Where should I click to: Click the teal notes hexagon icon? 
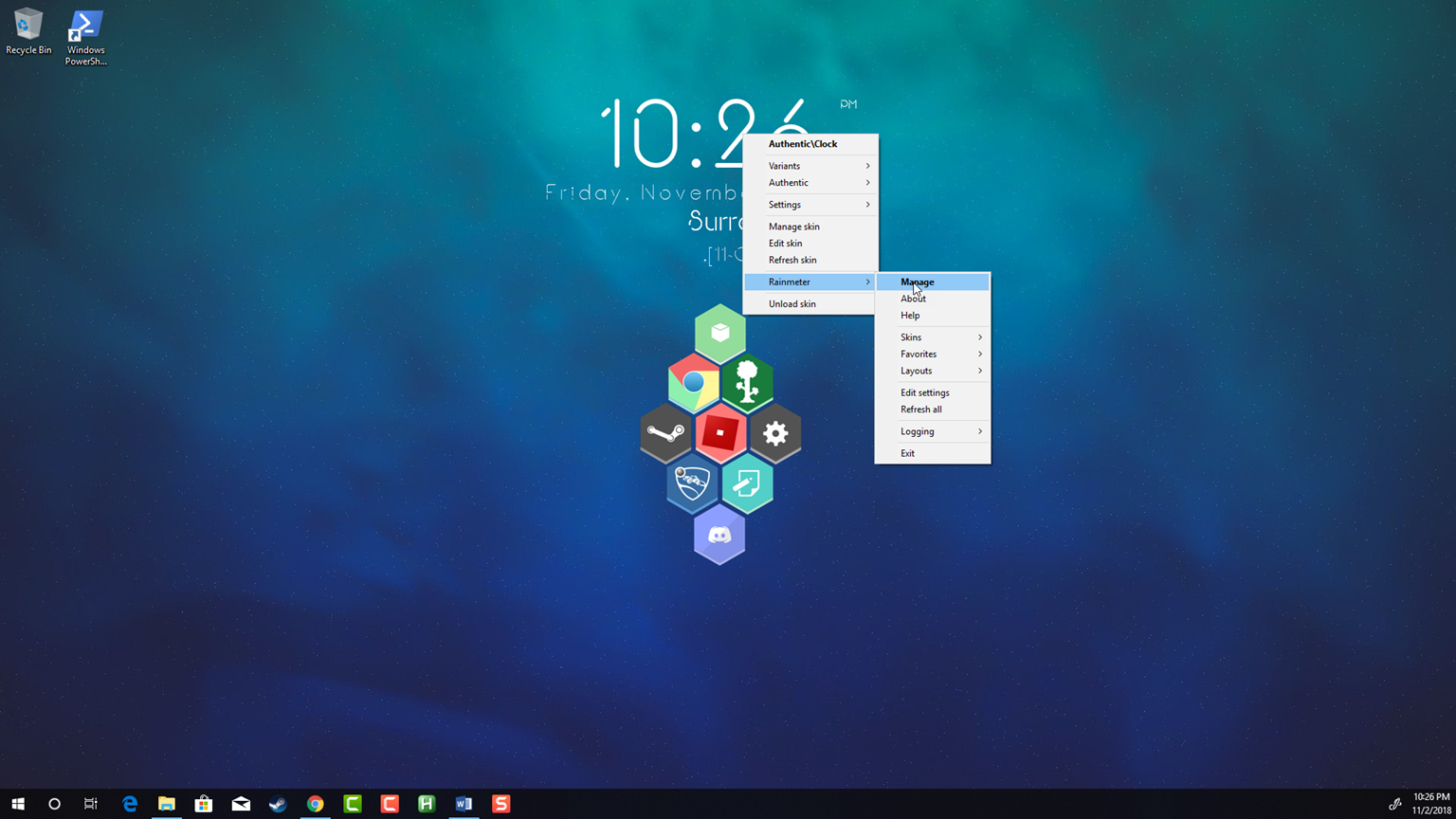point(747,483)
